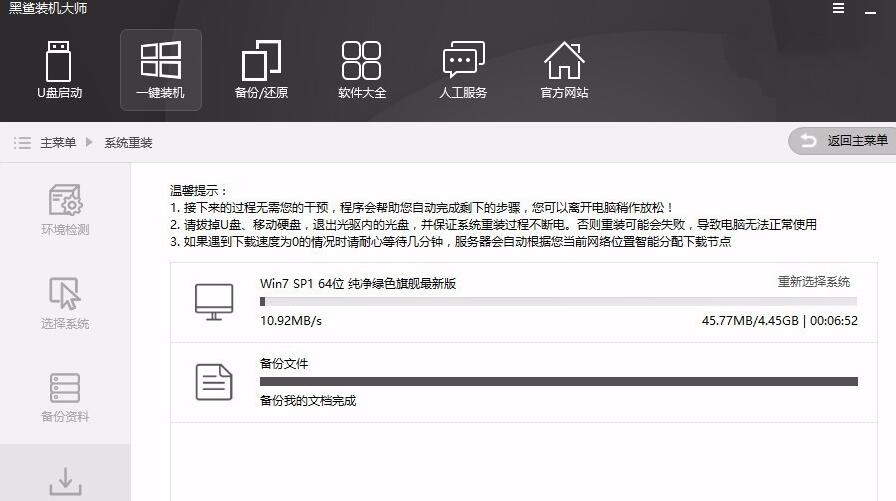Select the 一键装机 one-click install tab

[x=161, y=70]
